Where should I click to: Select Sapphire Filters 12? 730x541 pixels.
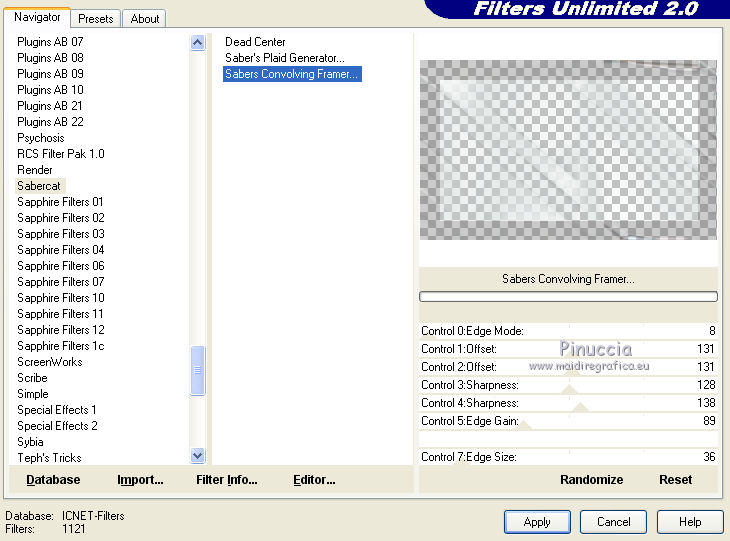(61, 330)
